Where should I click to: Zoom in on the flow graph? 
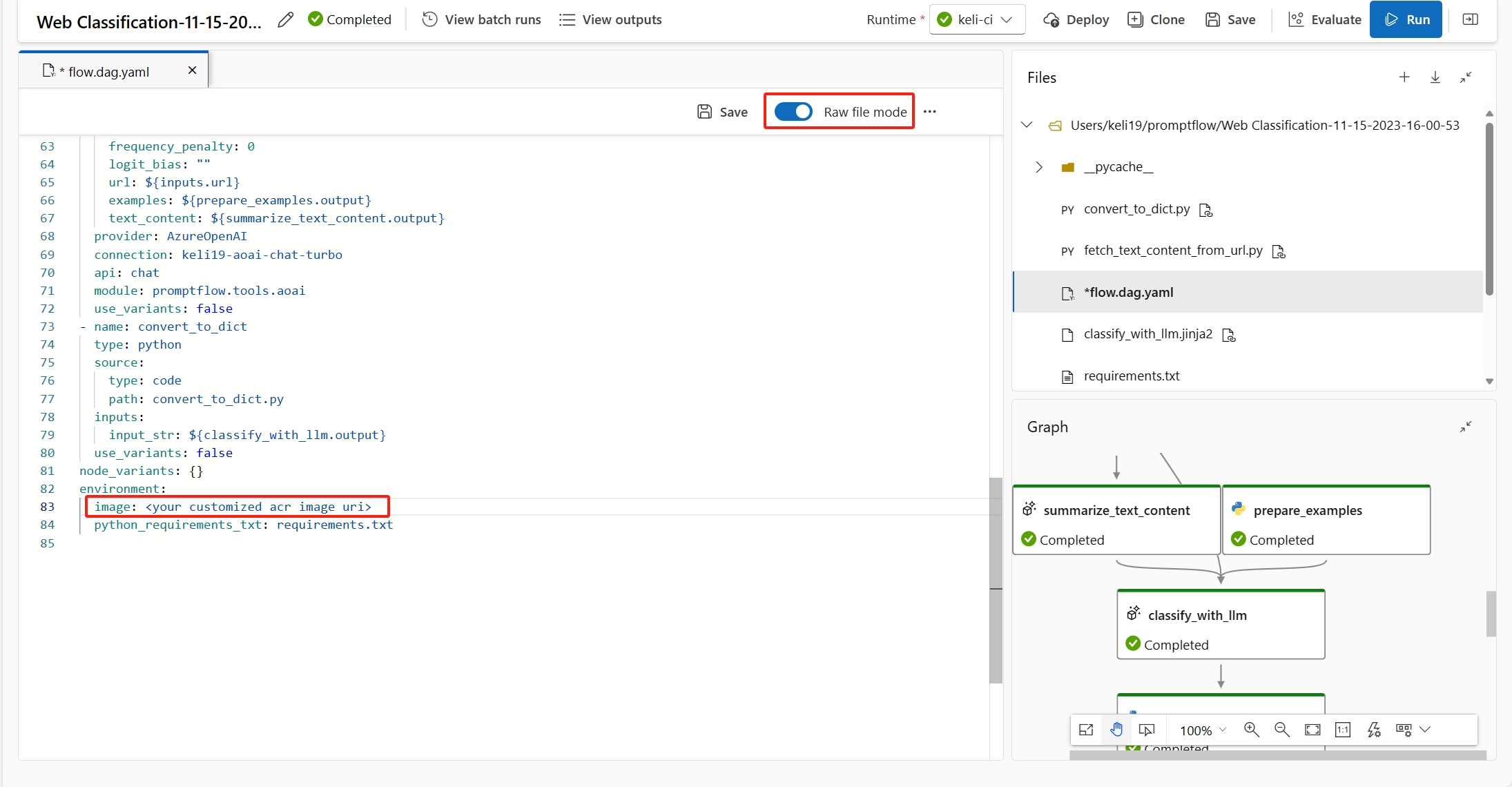coord(1251,730)
